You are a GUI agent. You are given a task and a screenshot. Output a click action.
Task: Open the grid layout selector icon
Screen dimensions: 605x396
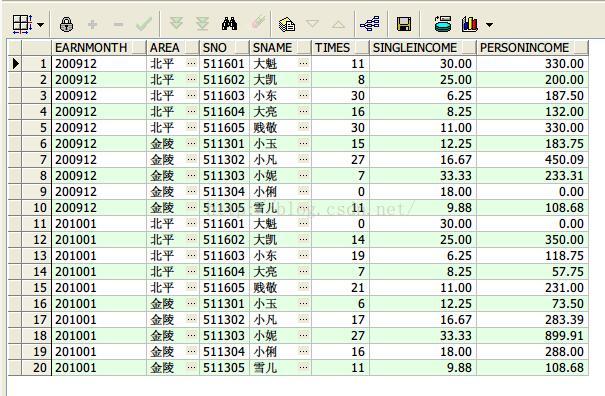(x=22, y=24)
